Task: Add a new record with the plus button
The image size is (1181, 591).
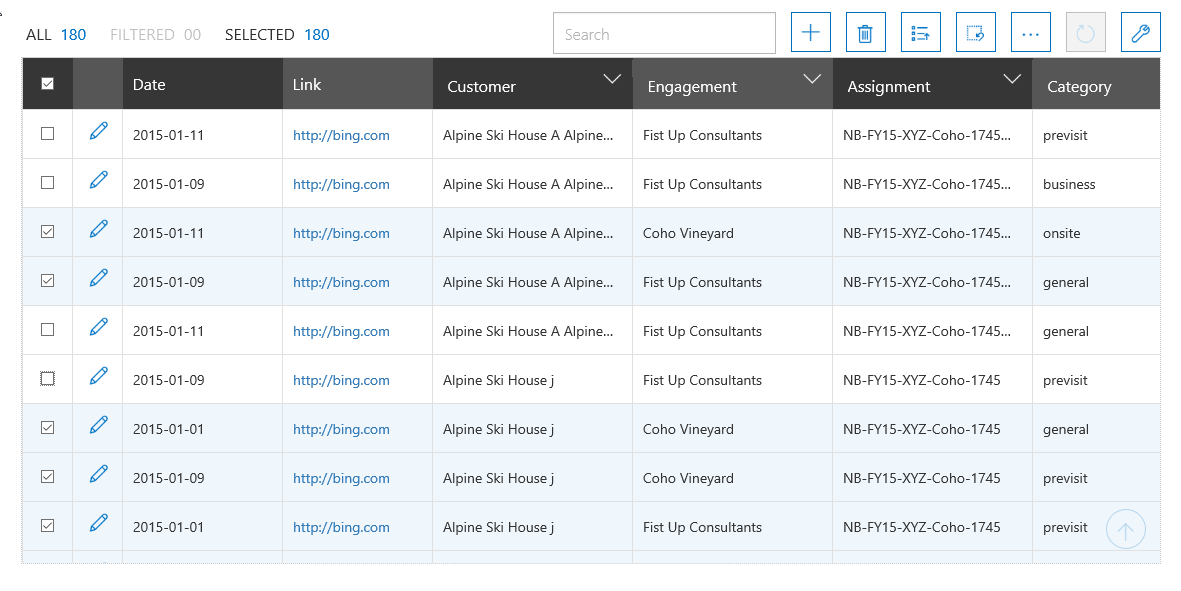Action: pyautogui.click(x=810, y=32)
